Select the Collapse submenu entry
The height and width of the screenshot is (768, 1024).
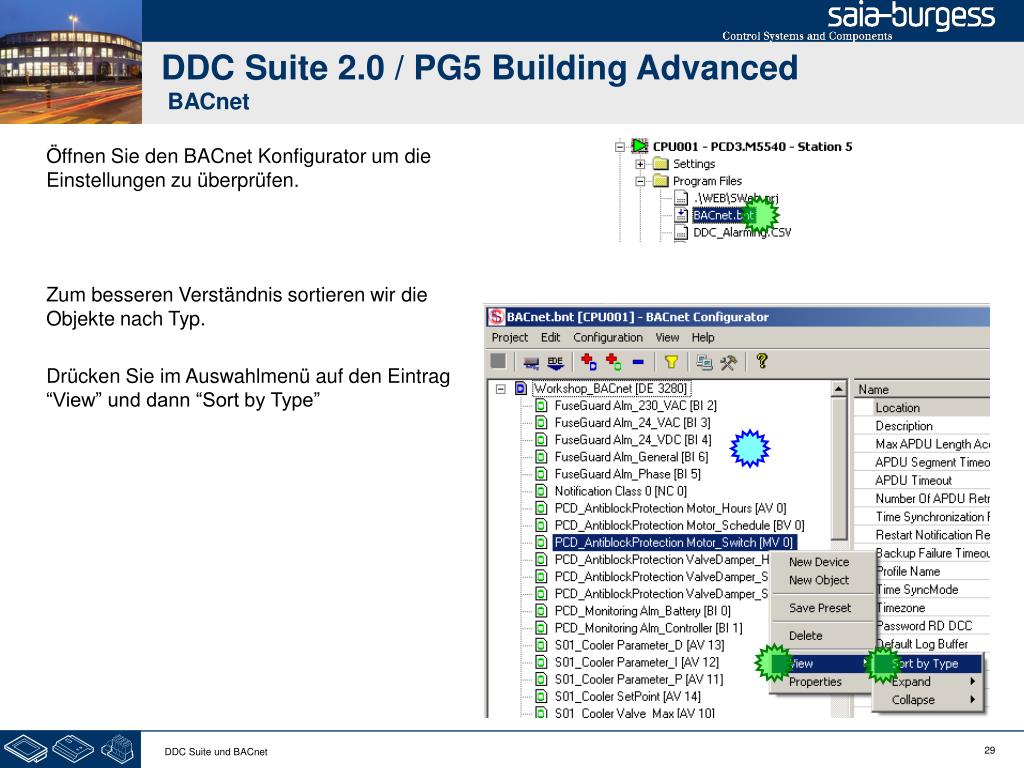[x=927, y=699]
